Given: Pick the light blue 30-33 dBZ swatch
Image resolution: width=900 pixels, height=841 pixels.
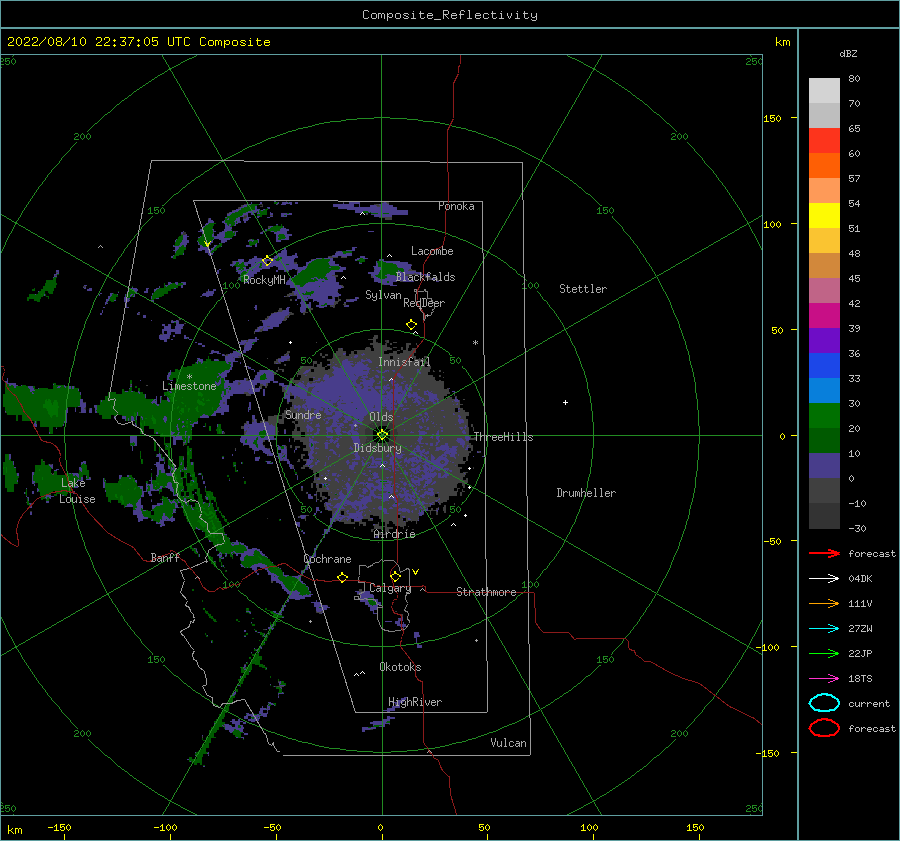Looking at the screenshot, I should pos(824,390).
